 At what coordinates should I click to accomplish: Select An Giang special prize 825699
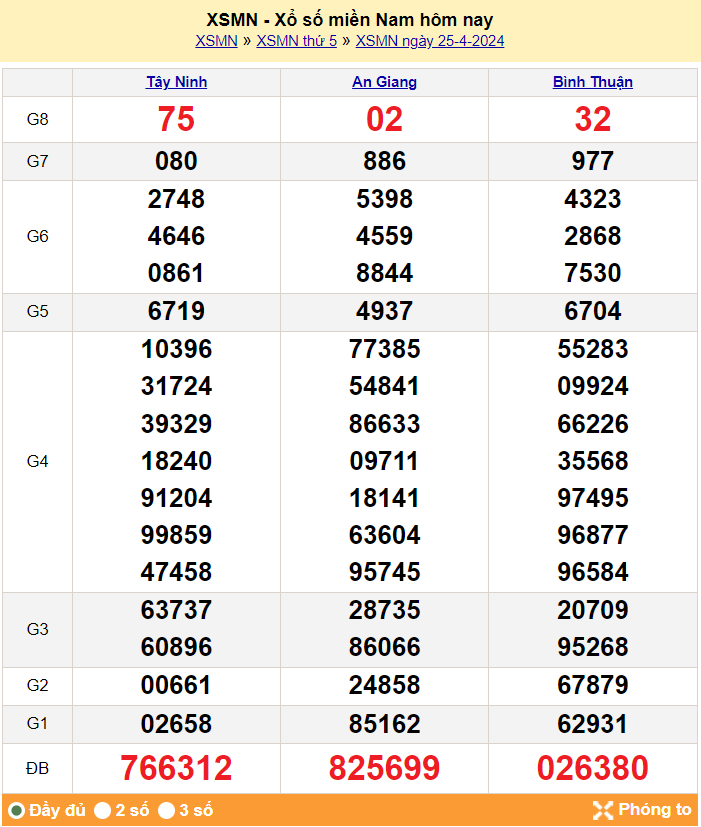[384, 768]
